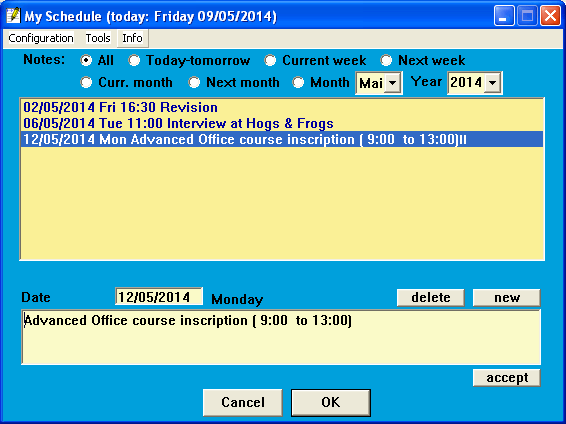Open the Info menu
Viewport: 566px width, 424px height.
pyautogui.click(x=132, y=38)
